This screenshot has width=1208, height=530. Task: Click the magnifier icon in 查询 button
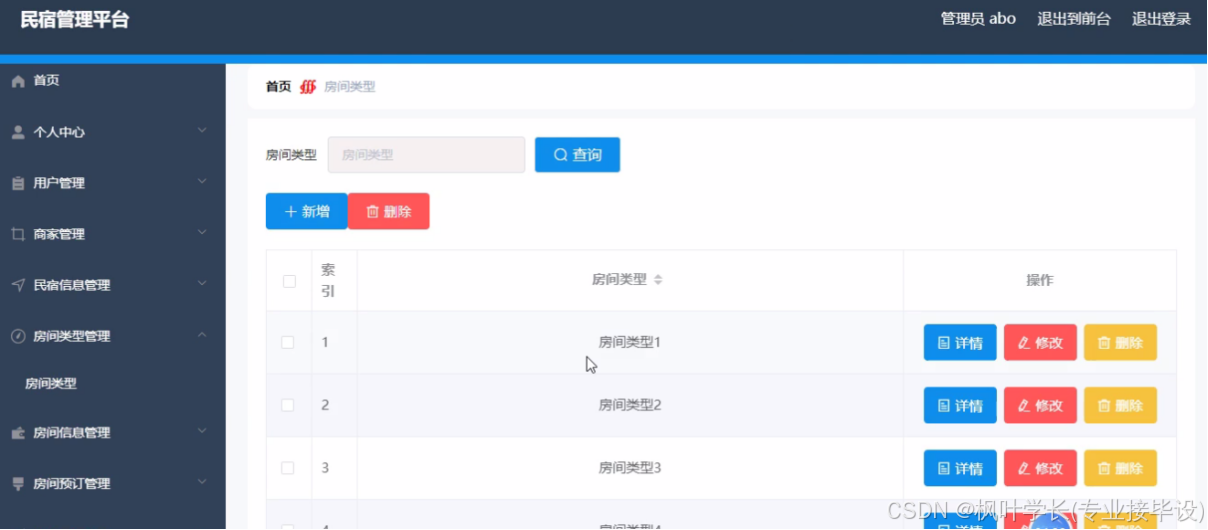point(561,155)
